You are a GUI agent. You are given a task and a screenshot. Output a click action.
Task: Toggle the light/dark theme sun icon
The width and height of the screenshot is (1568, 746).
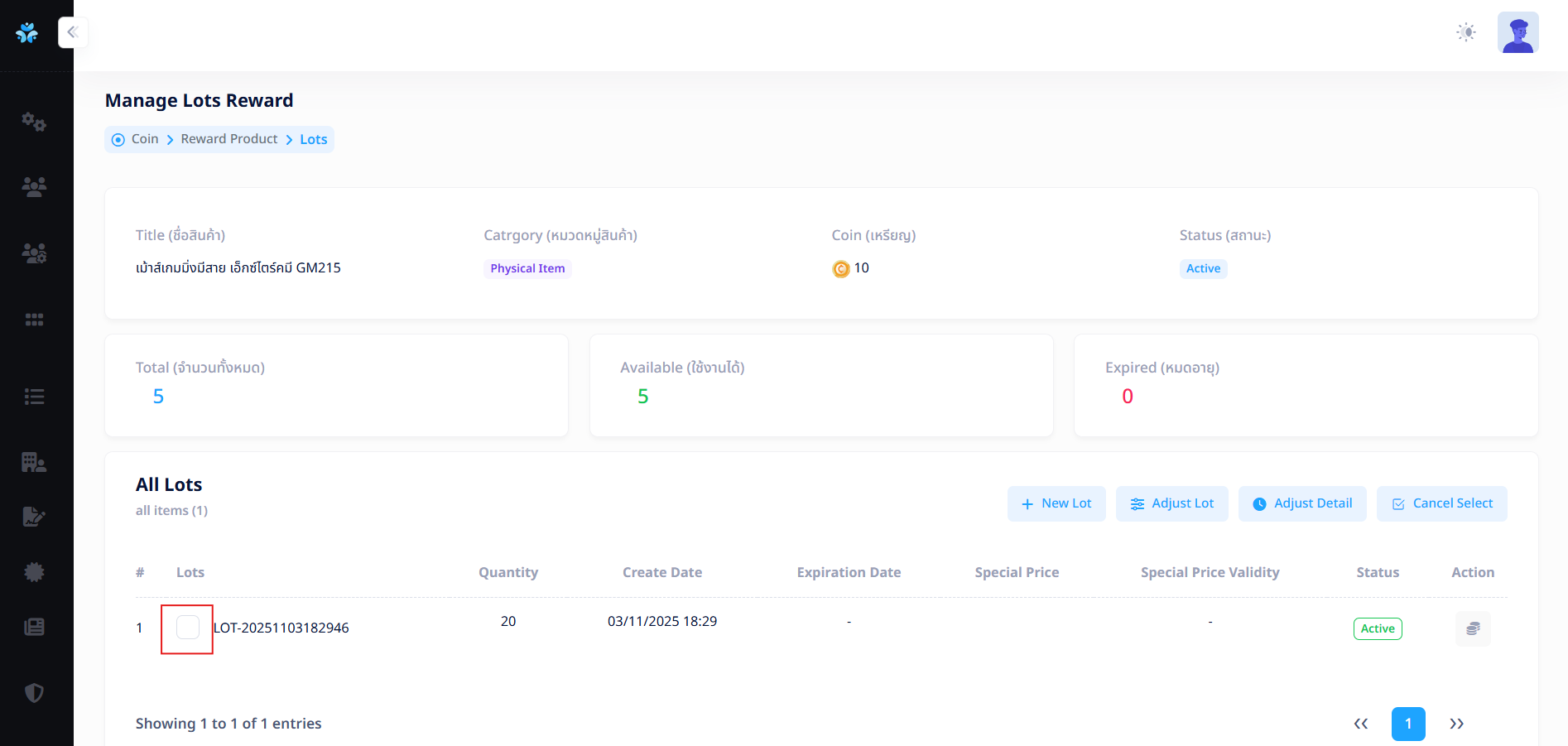(x=1466, y=32)
